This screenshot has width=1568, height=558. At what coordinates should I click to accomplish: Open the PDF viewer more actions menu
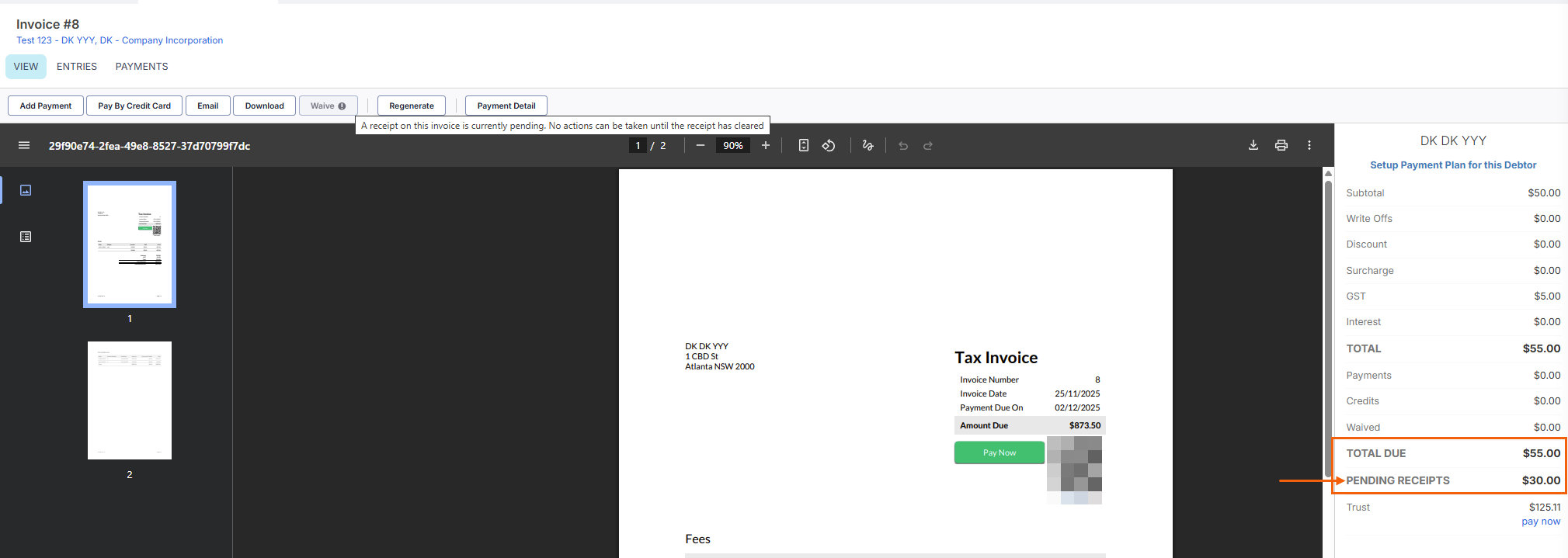click(1309, 146)
